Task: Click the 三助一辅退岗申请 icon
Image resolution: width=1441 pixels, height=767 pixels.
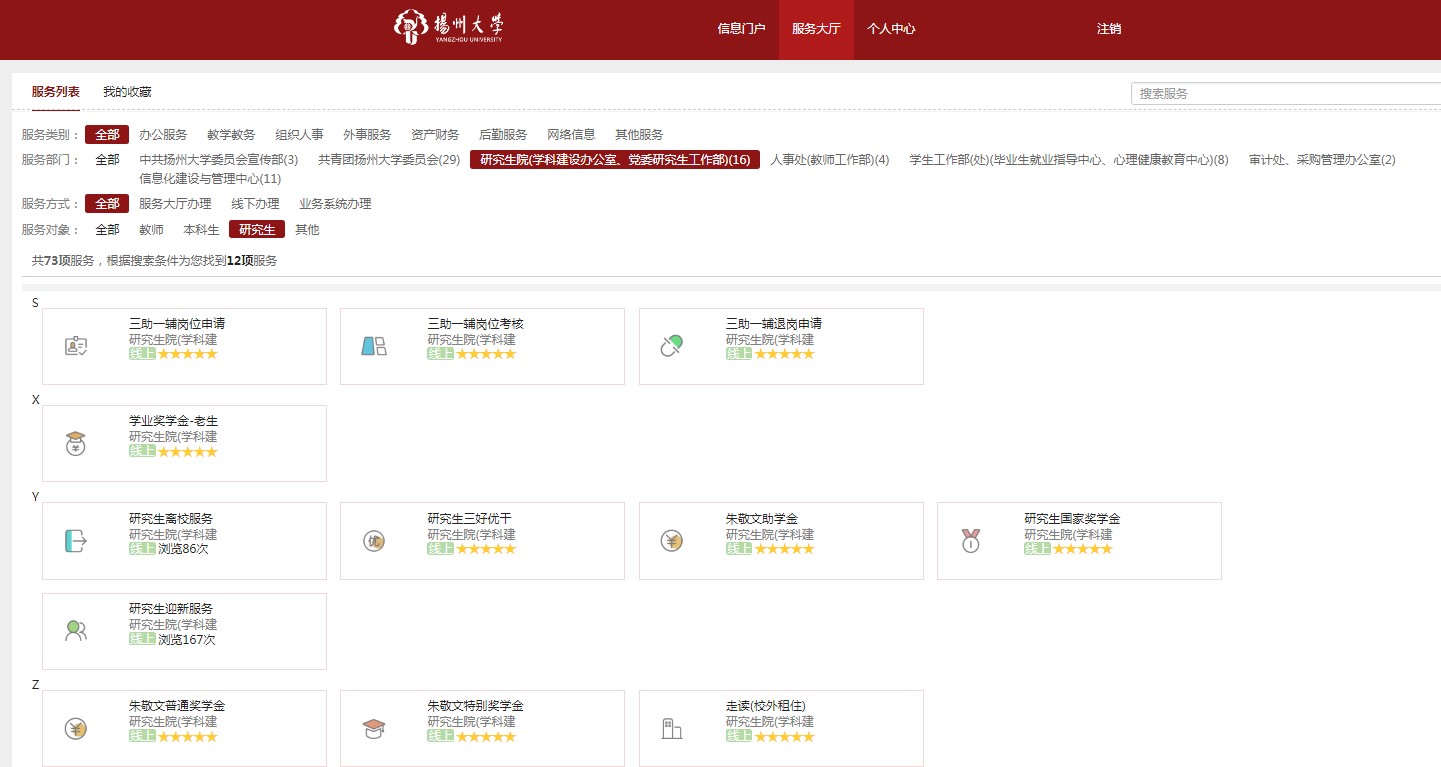Action: point(671,346)
